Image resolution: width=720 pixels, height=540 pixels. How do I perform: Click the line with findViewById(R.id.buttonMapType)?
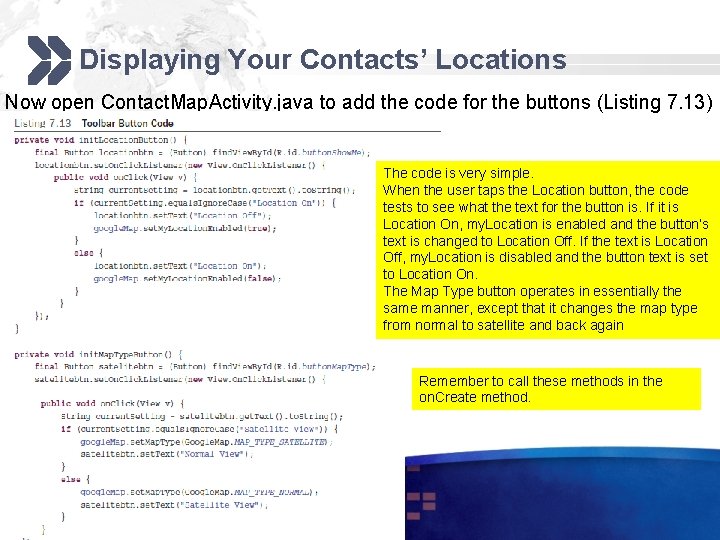coord(205,366)
